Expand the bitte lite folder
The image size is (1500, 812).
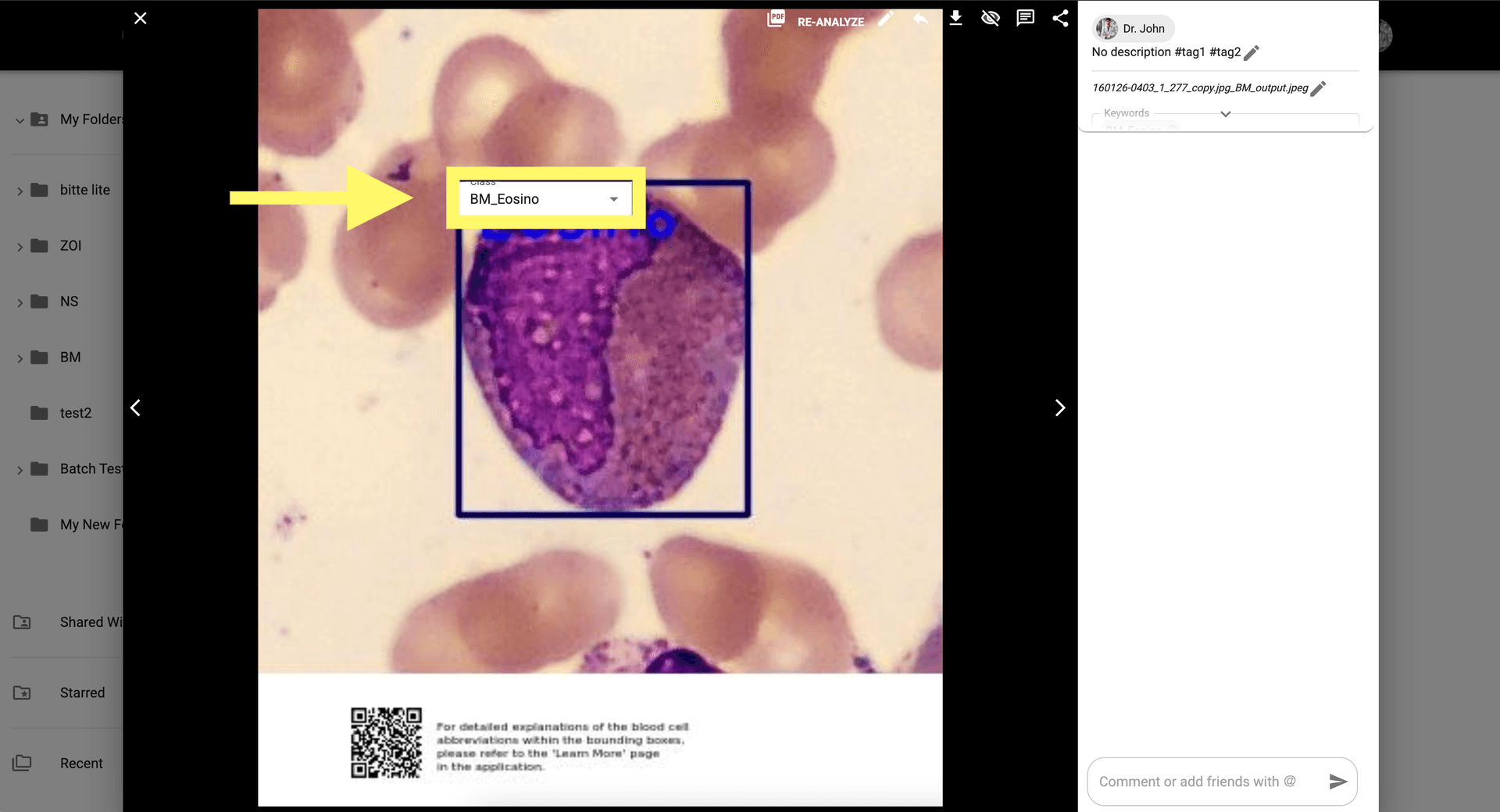[x=20, y=191]
